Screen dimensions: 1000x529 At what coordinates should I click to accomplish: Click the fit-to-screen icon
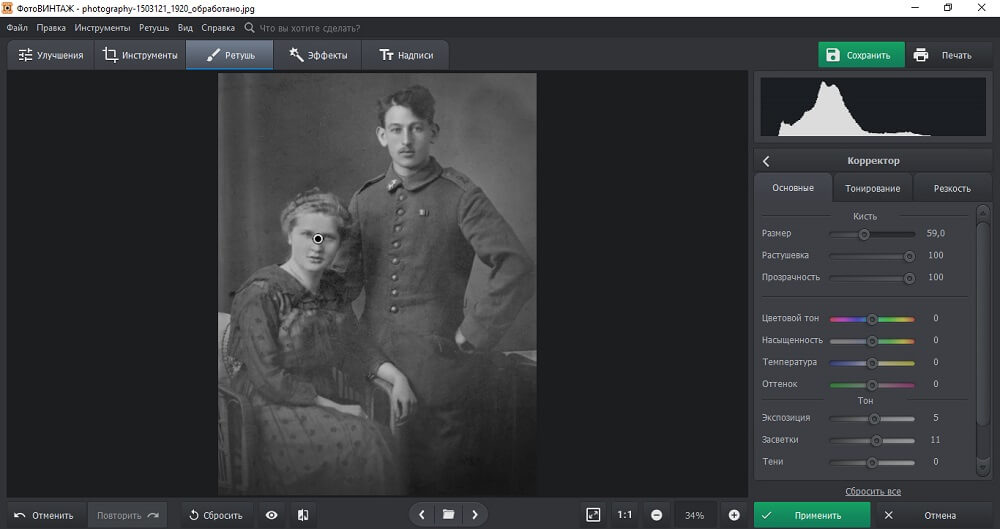click(593, 515)
